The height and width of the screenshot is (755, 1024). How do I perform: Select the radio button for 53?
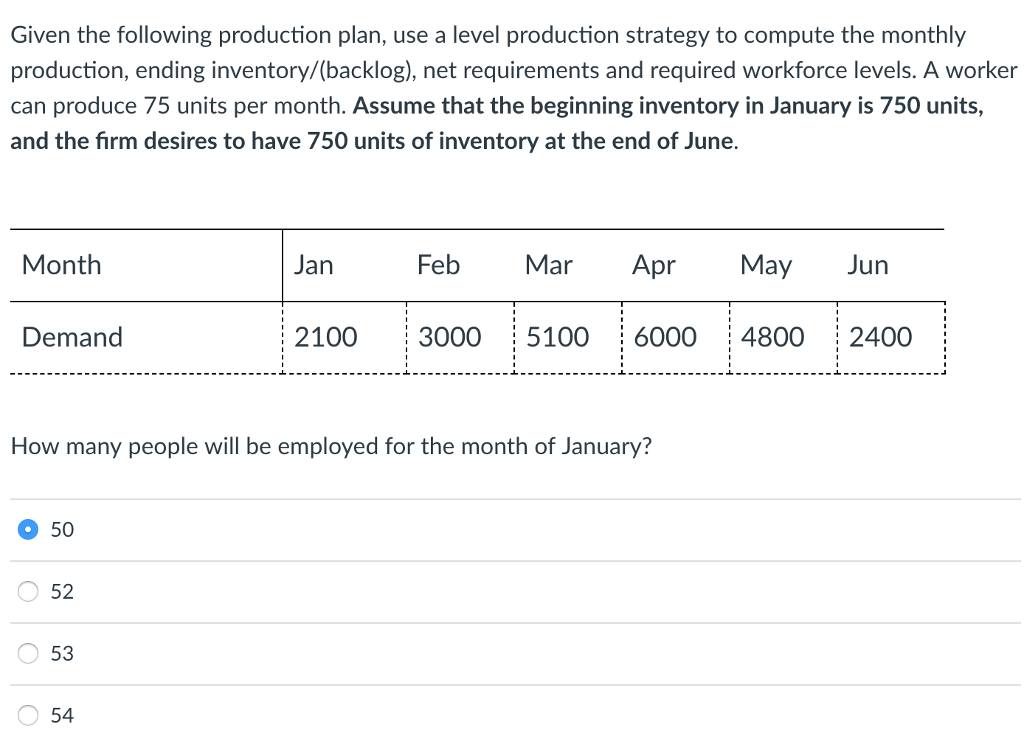tap(28, 654)
